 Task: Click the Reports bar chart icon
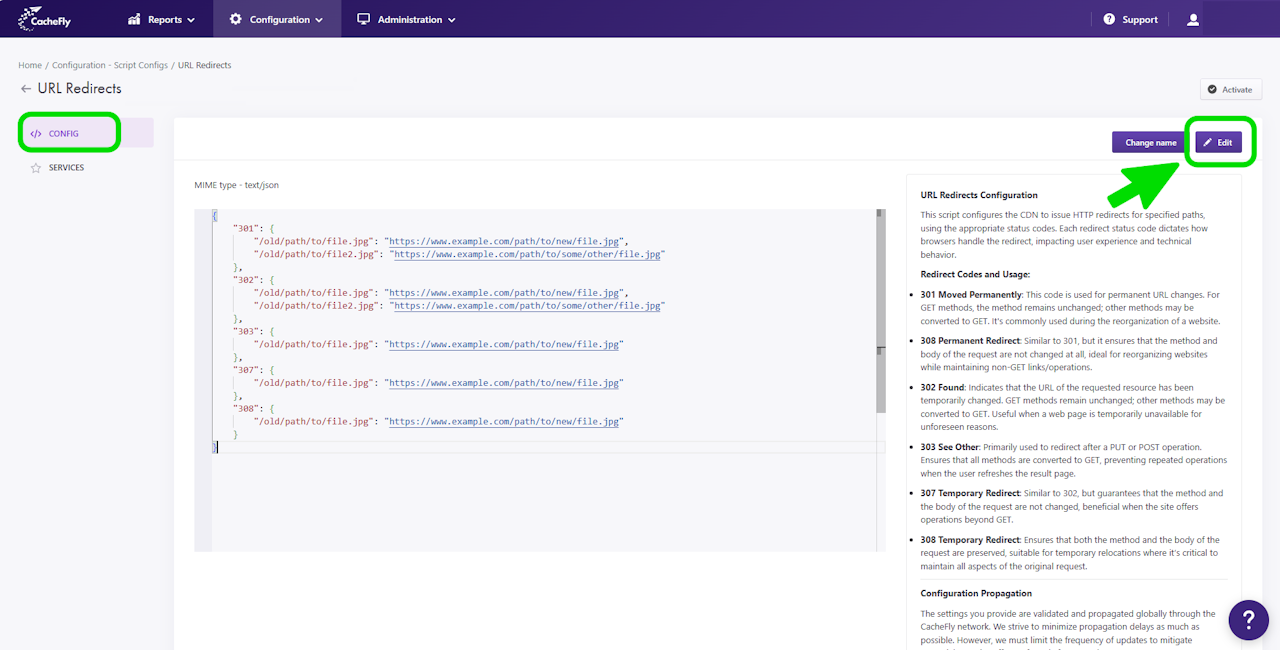pos(134,19)
